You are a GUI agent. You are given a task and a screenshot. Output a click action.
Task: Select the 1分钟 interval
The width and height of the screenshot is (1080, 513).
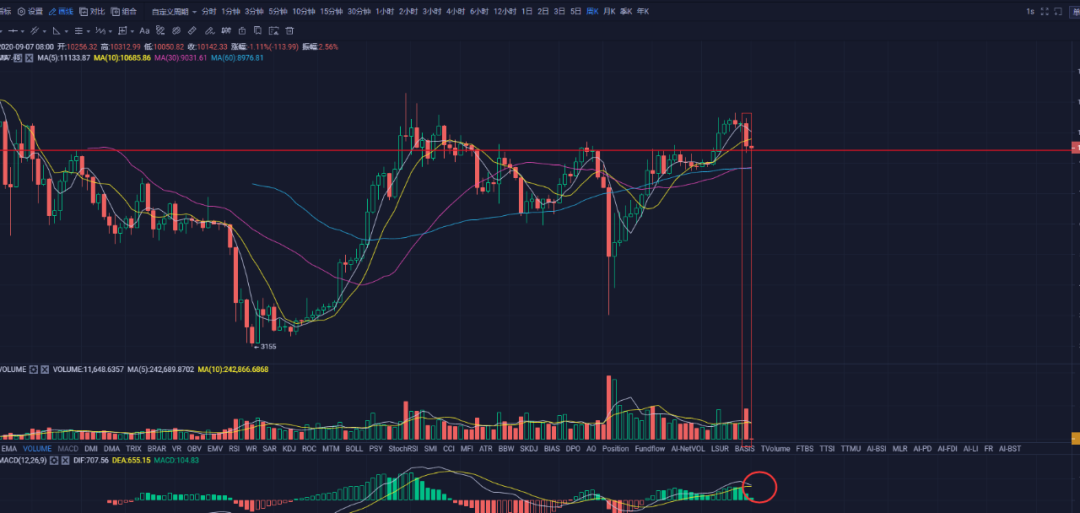pyautogui.click(x=231, y=11)
